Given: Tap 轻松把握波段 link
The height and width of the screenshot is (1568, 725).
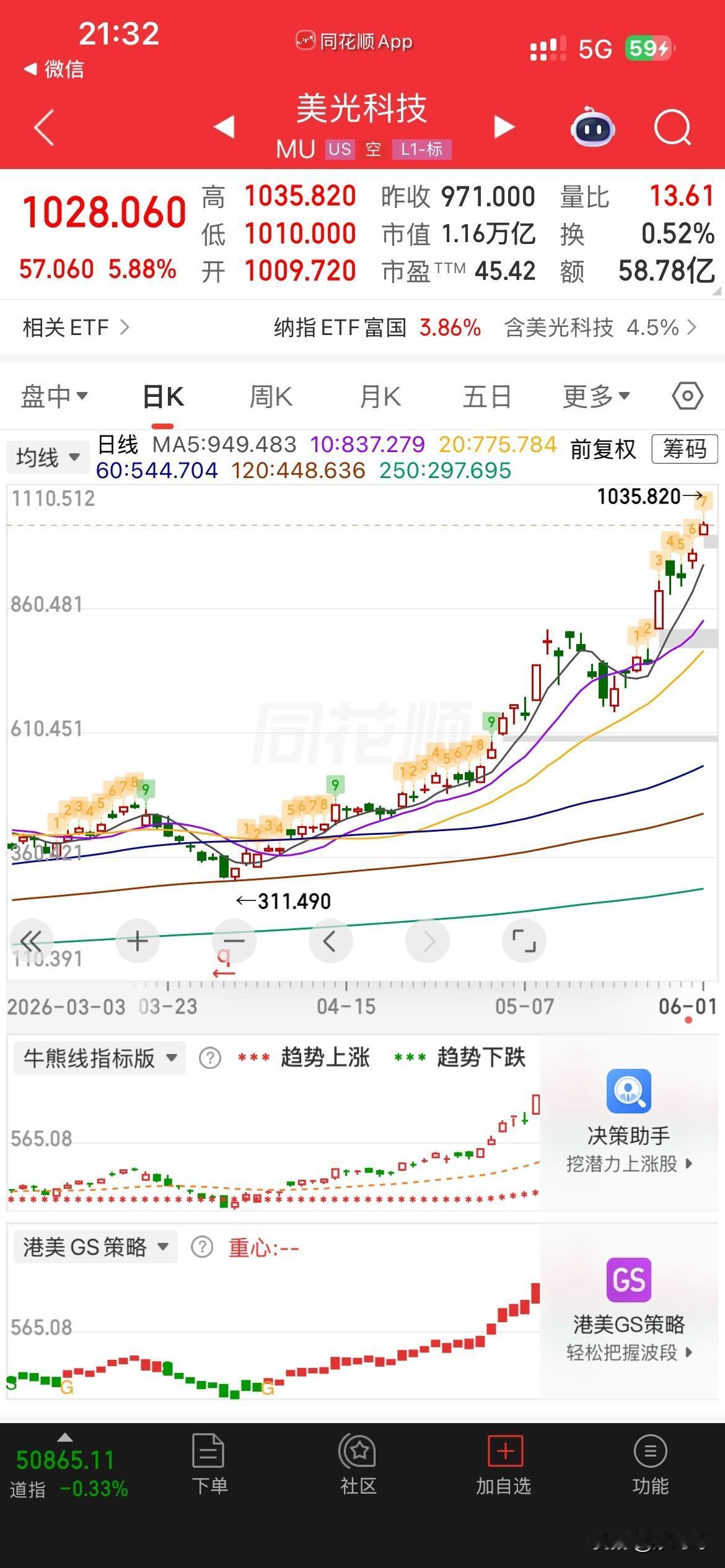Looking at the screenshot, I should 629,1352.
